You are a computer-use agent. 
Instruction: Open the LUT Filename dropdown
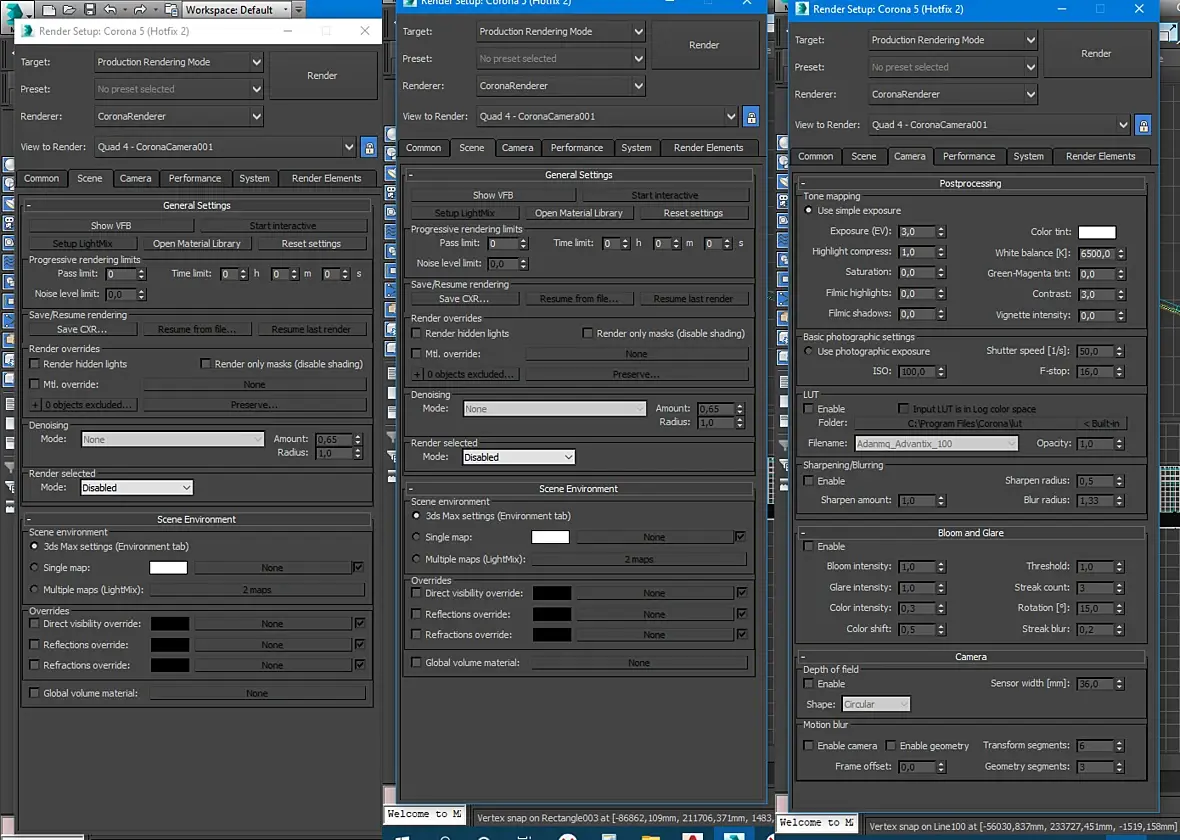coord(935,444)
